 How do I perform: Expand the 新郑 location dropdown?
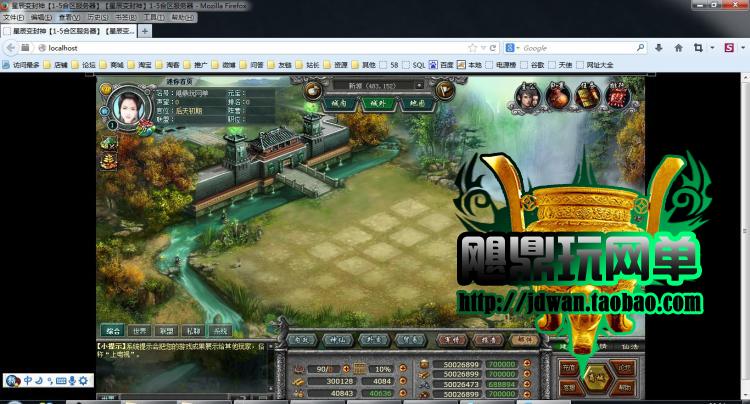point(419,86)
